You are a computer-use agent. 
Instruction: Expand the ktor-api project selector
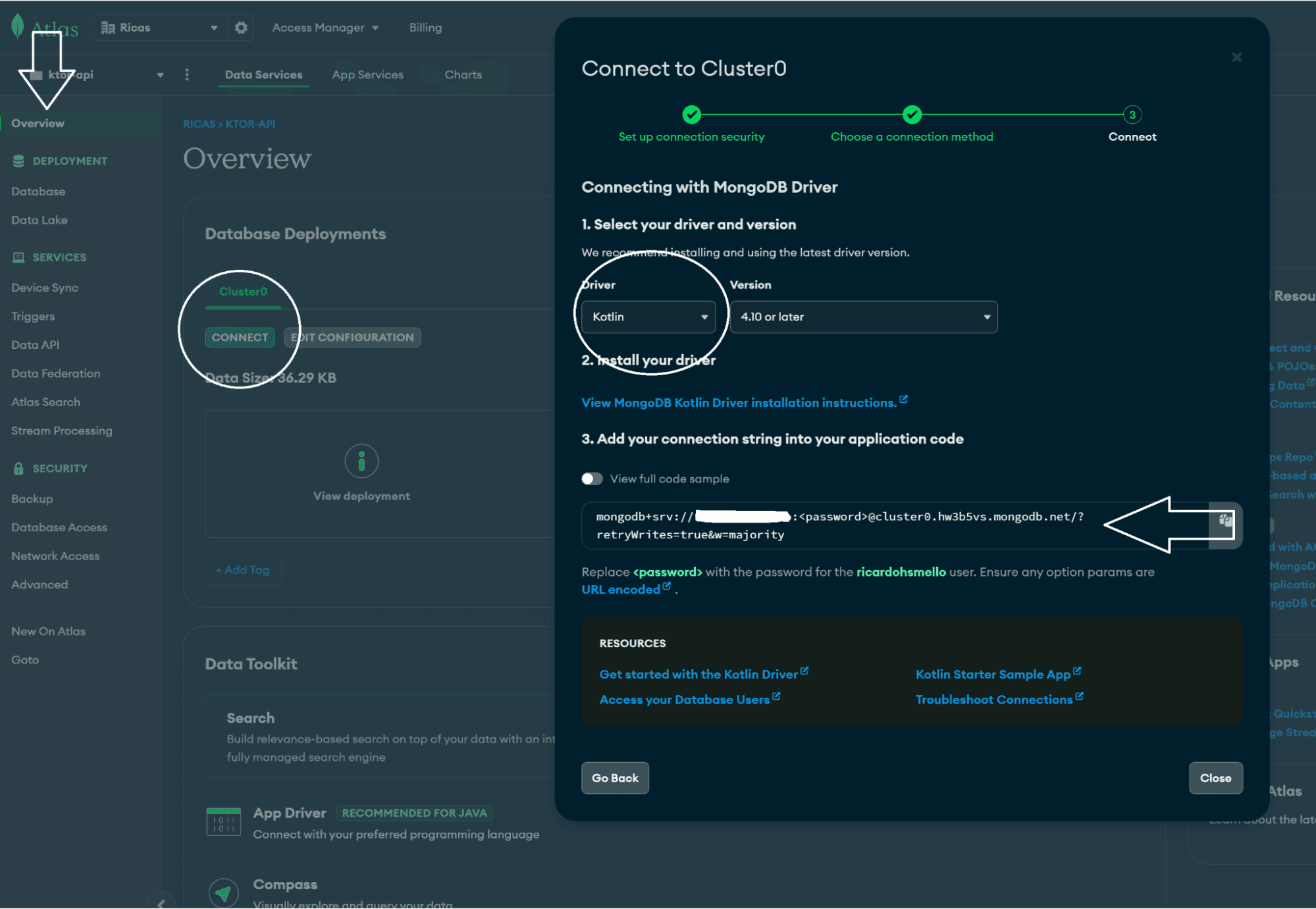[159, 74]
